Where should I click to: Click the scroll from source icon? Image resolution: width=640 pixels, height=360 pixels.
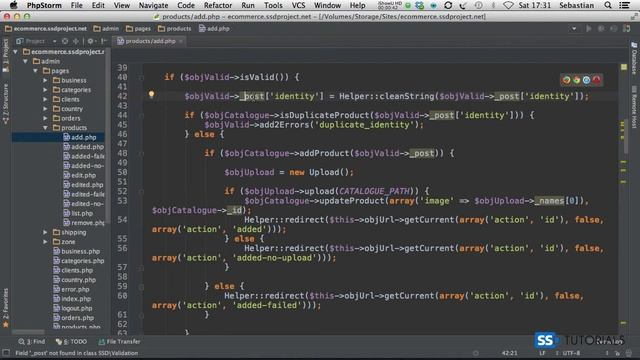point(65,41)
